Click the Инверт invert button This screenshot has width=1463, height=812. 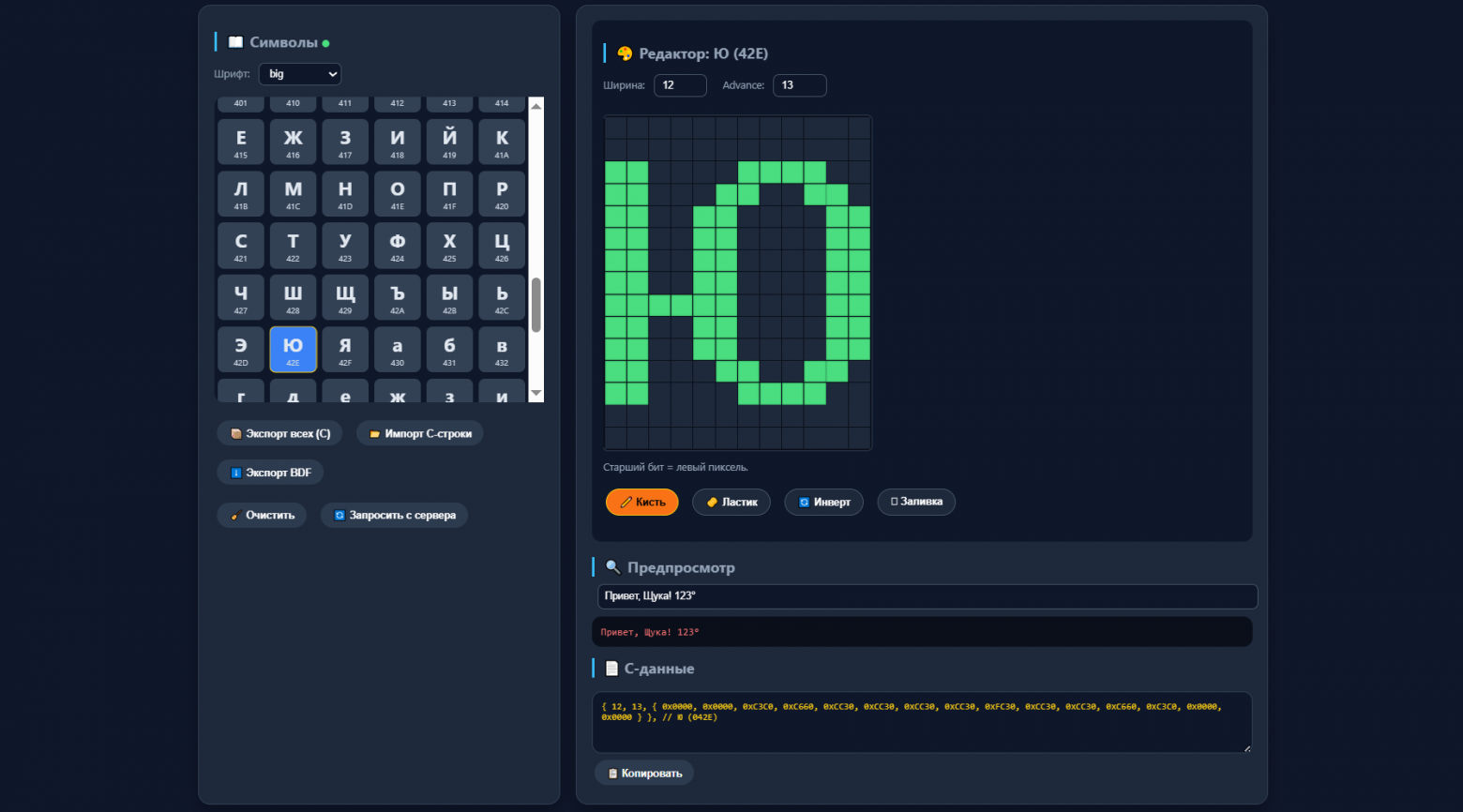[824, 502]
